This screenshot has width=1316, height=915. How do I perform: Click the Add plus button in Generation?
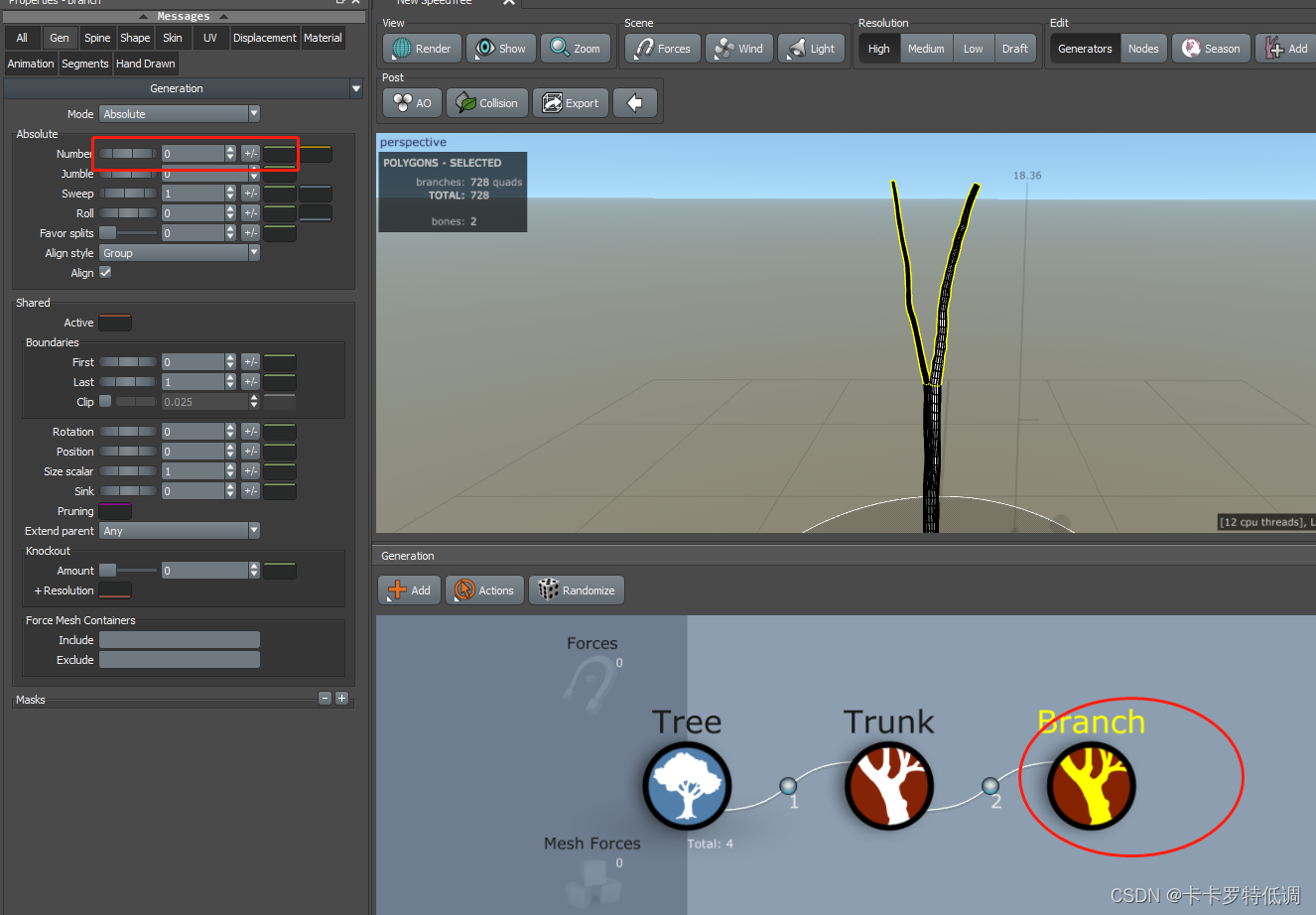pyautogui.click(x=410, y=589)
